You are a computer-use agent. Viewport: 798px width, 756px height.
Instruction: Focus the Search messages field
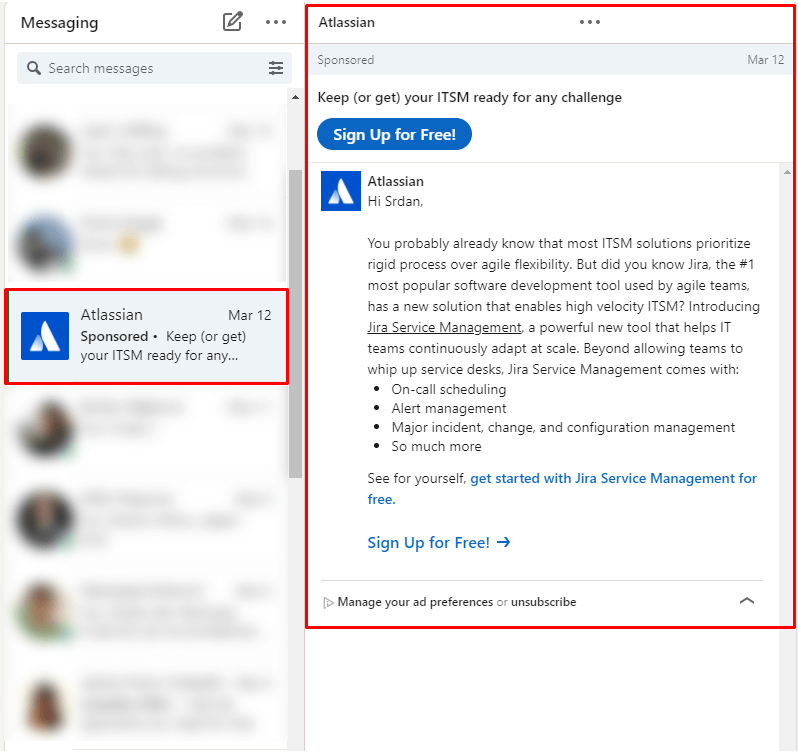click(x=154, y=68)
